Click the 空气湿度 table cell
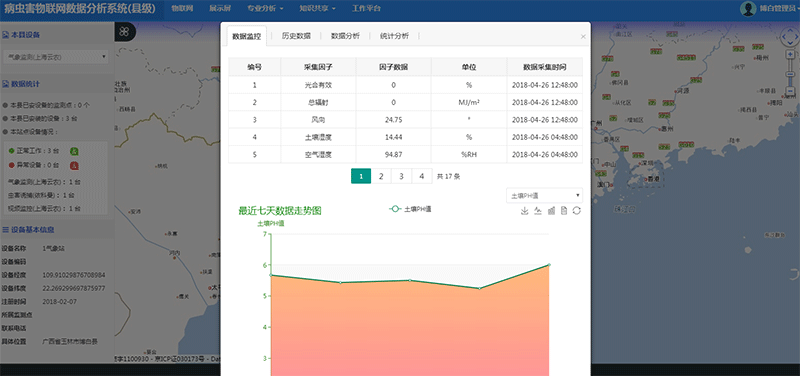This screenshot has height=376, width=800. pyautogui.click(x=318, y=155)
